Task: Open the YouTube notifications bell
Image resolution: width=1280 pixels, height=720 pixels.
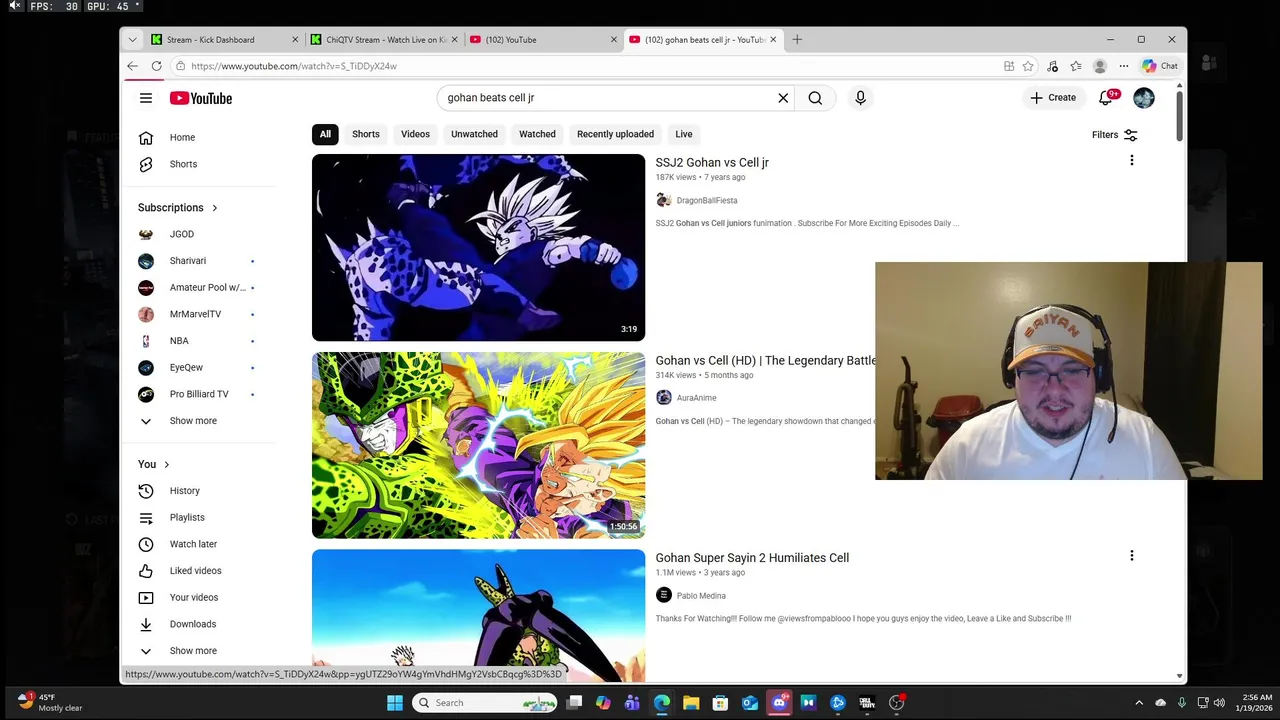Action: (x=1106, y=98)
